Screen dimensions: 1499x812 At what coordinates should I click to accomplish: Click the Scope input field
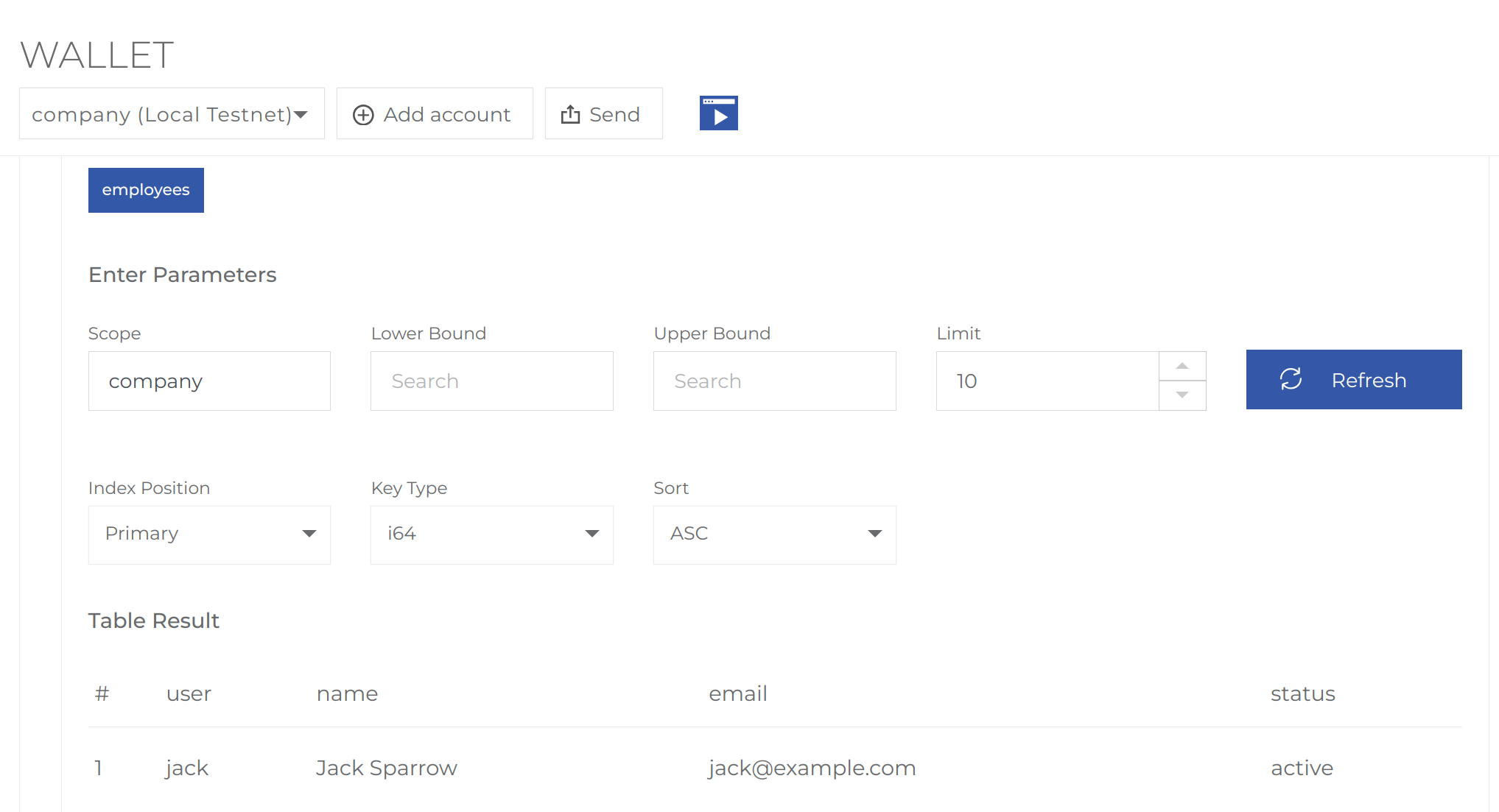tap(209, 380)
